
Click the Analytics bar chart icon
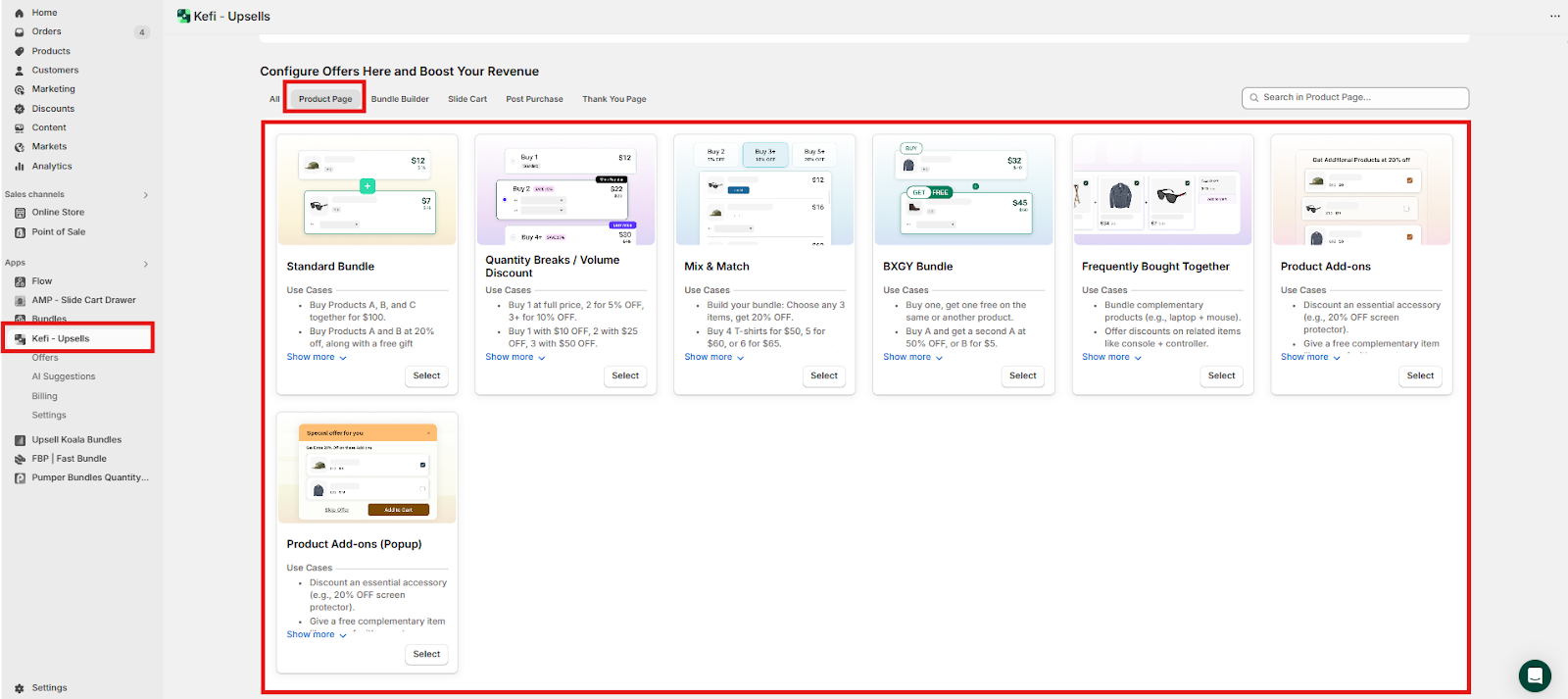(x=20, y=167)
